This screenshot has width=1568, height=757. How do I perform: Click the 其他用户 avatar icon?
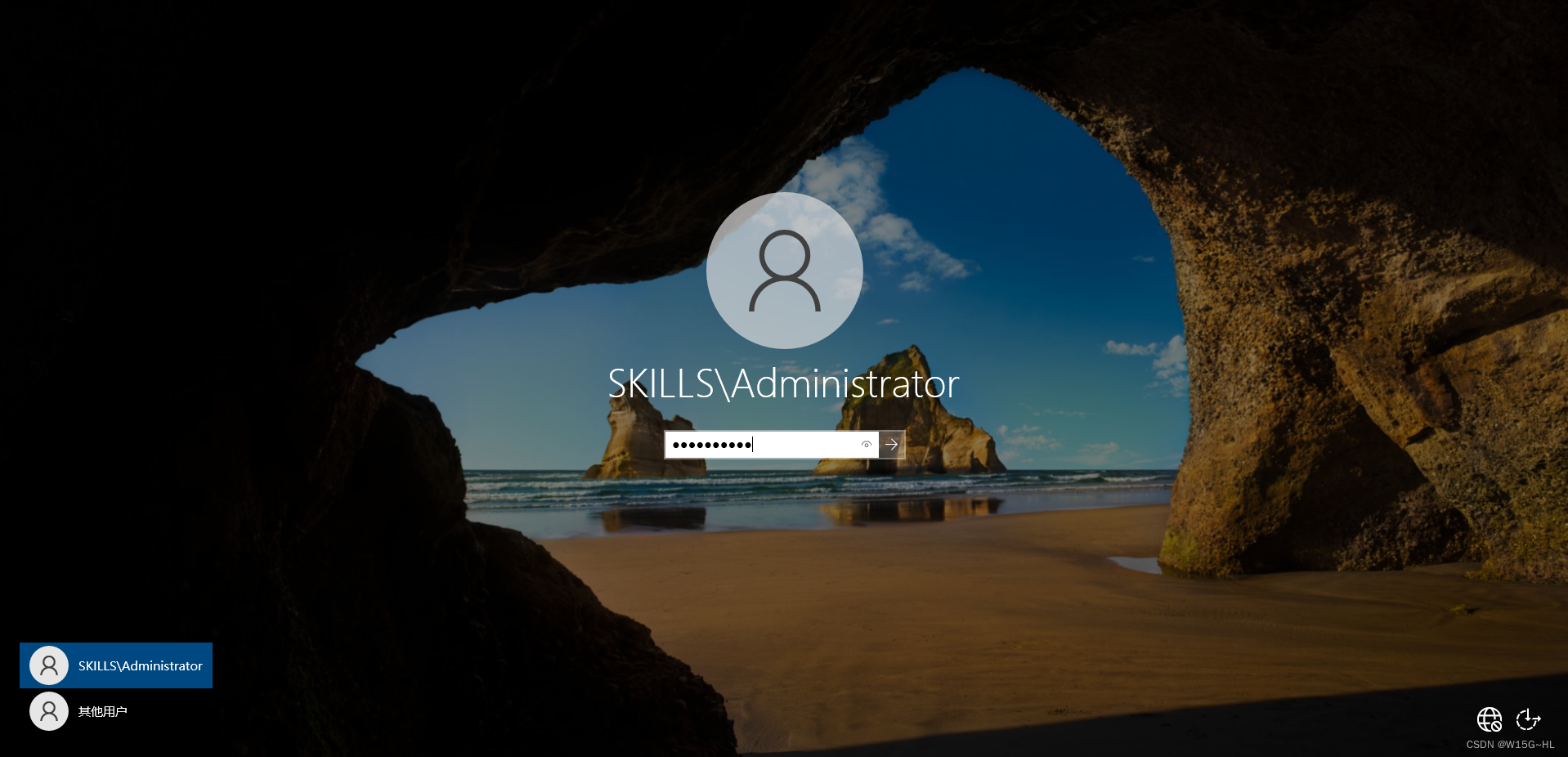tap(49, 711)
